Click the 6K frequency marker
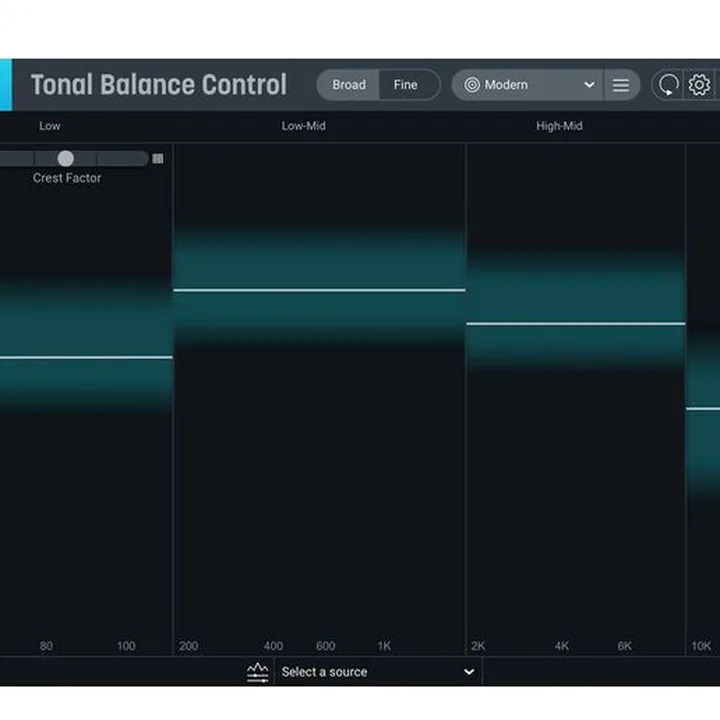720x720 pixels. pyautogui.click(x=624, y=646)
